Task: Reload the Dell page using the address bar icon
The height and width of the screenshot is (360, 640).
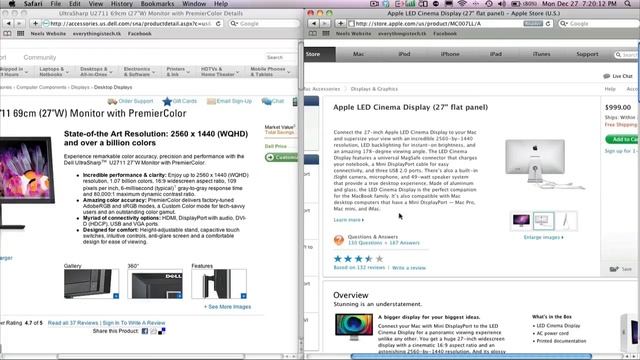Action: pyautogui.click(x=218, y=24)
